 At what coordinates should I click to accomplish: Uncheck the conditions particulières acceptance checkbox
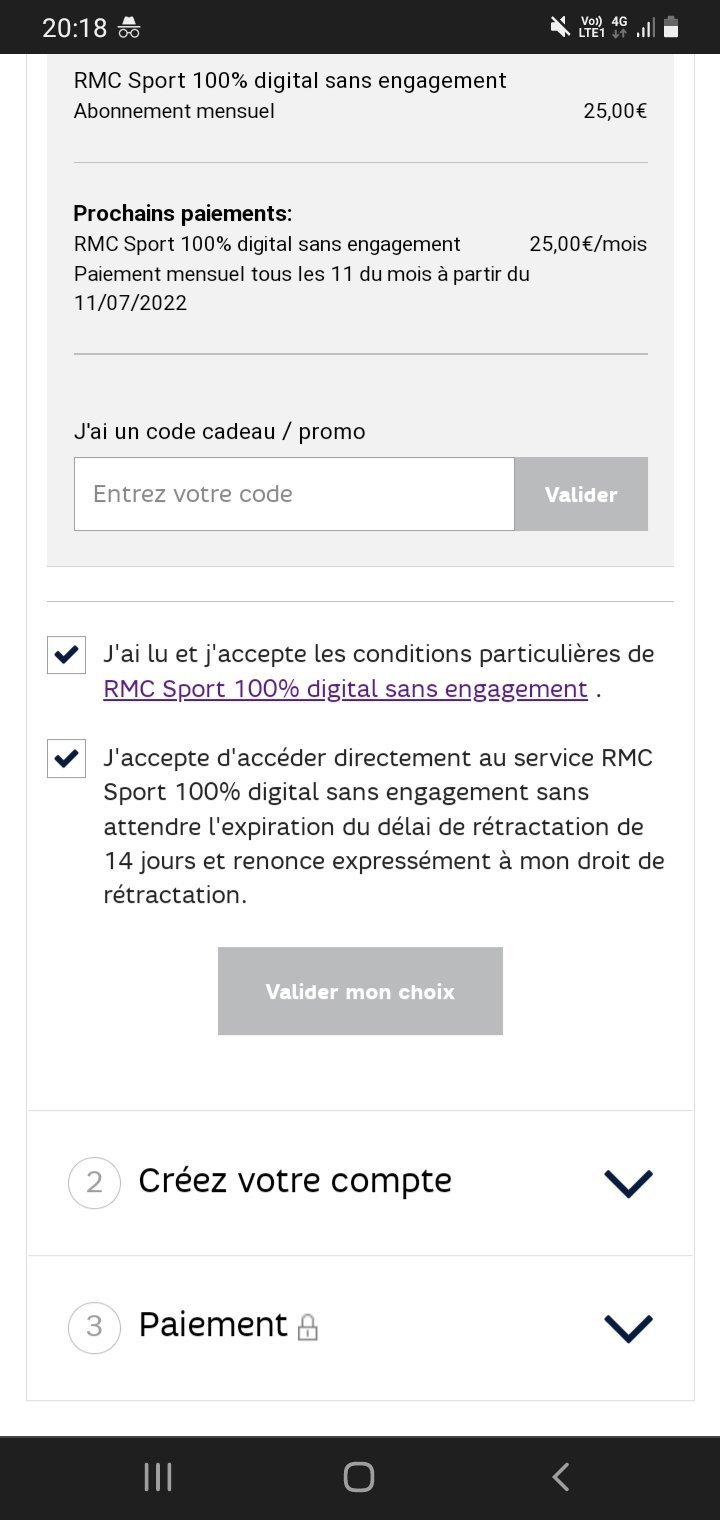click(66, 655)
